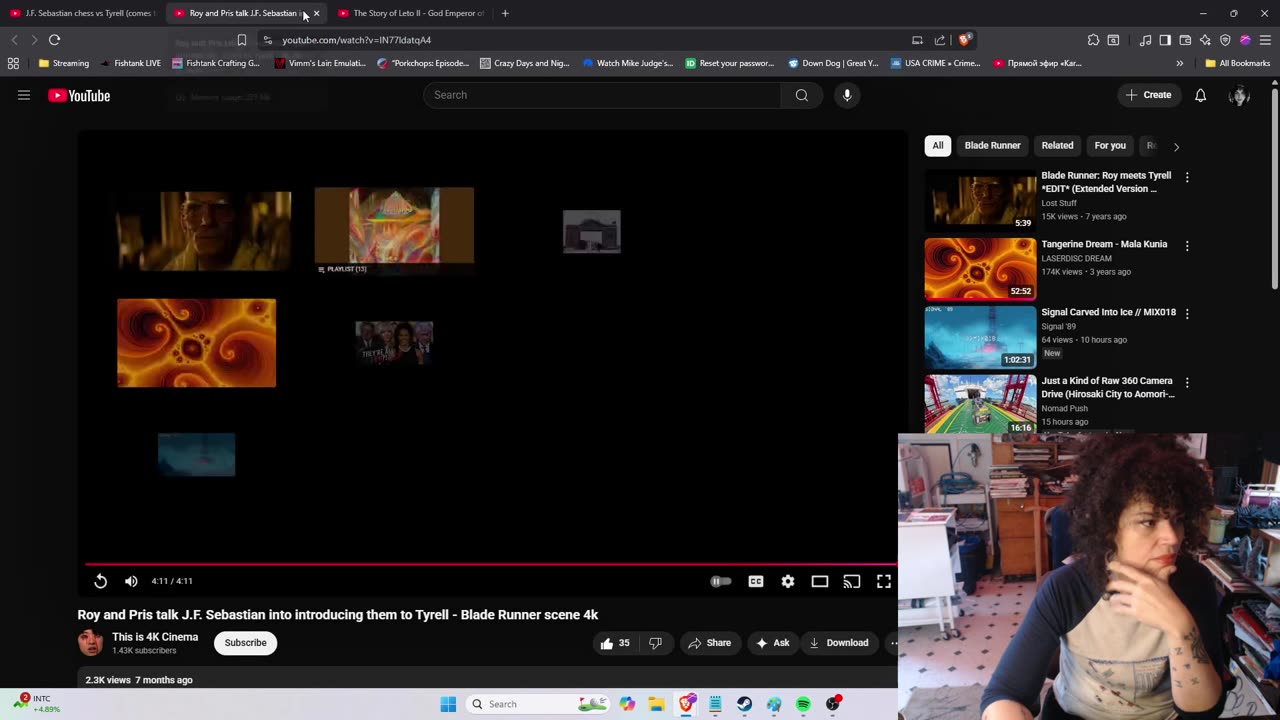Open the YouTube hamburger guide menu
Image resolution: width=1280 pixels, height=720 pixels.
(x=24, y=95)
